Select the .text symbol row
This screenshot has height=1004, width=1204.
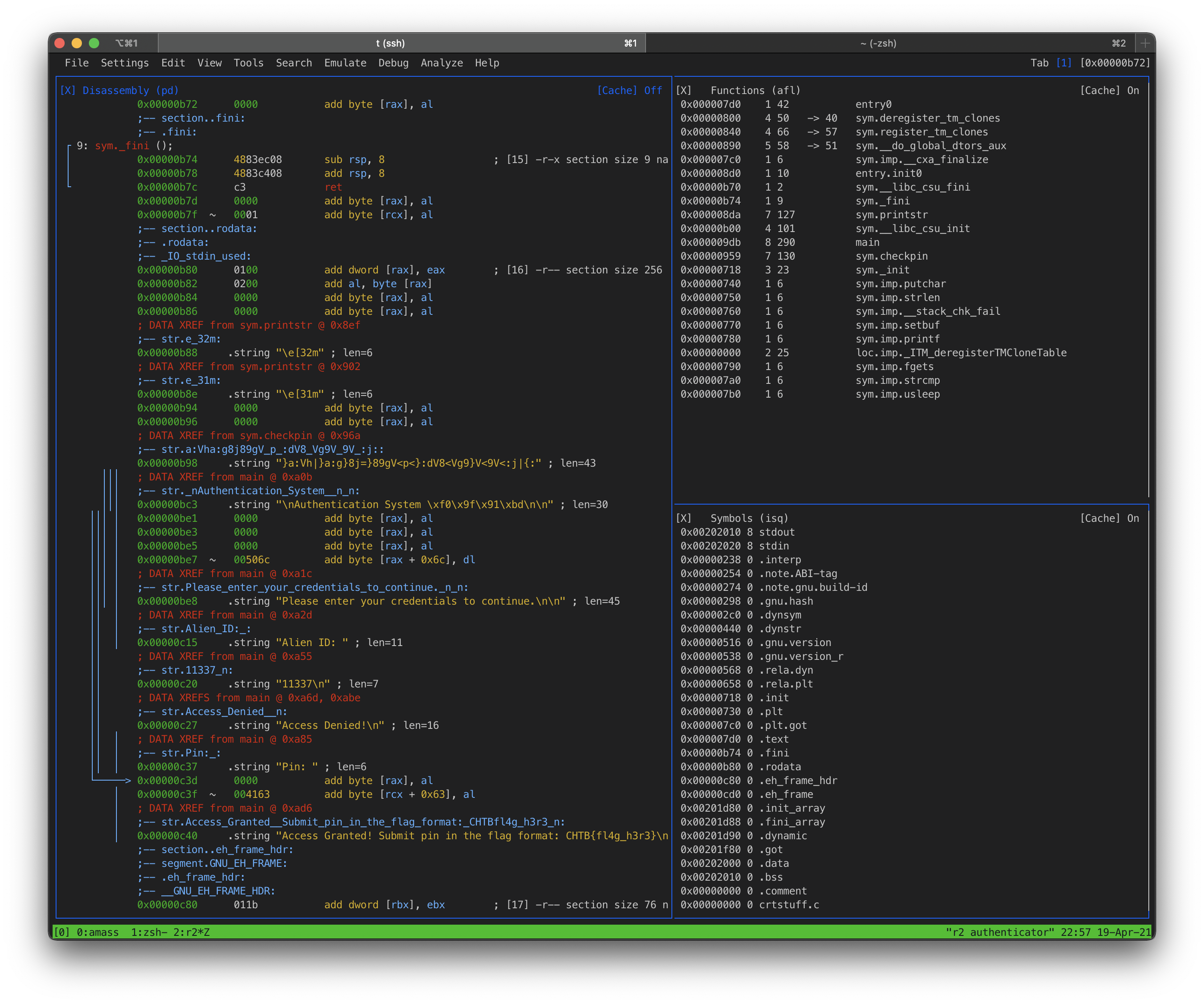point(734,739)
